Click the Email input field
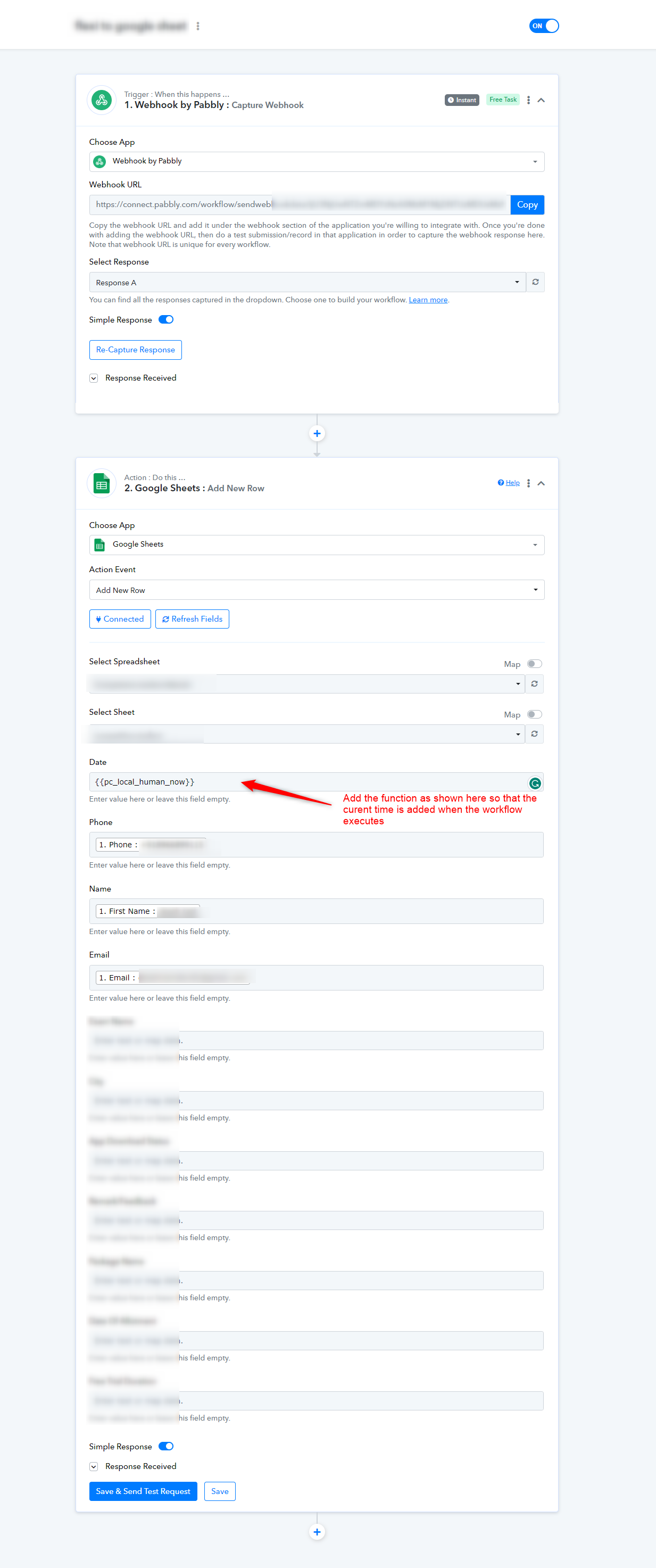This screenshot has height=1568, width=656. (x=317, y=978)
